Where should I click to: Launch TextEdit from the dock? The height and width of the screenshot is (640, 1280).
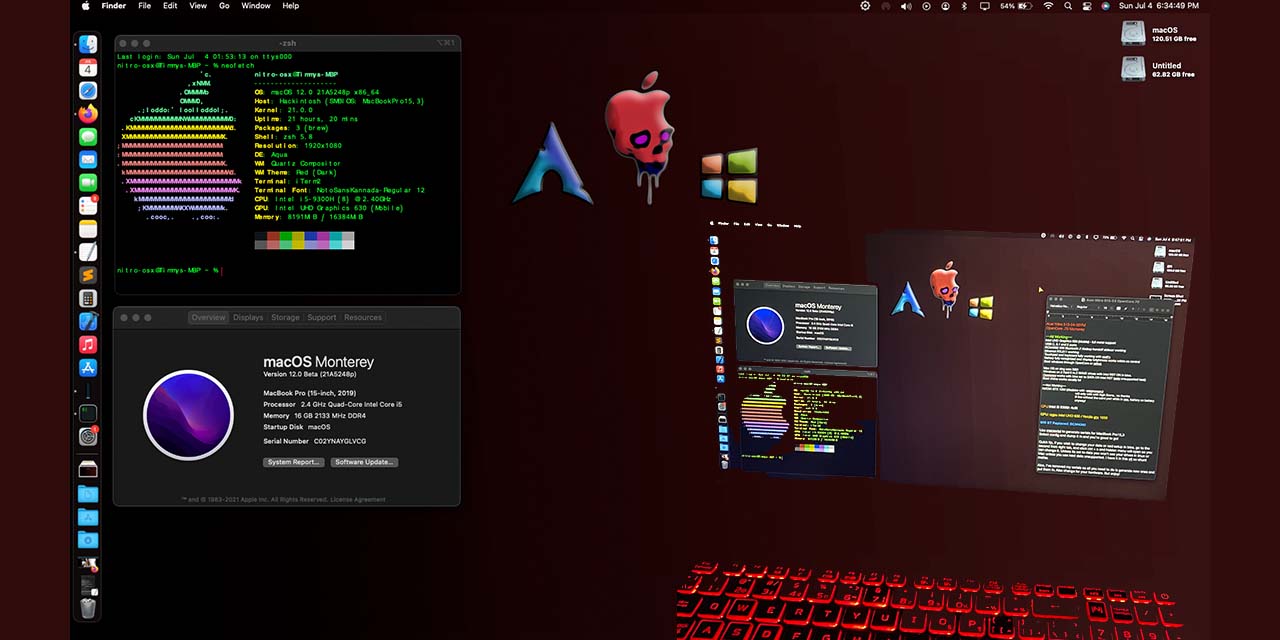click(x=88, y=252)
